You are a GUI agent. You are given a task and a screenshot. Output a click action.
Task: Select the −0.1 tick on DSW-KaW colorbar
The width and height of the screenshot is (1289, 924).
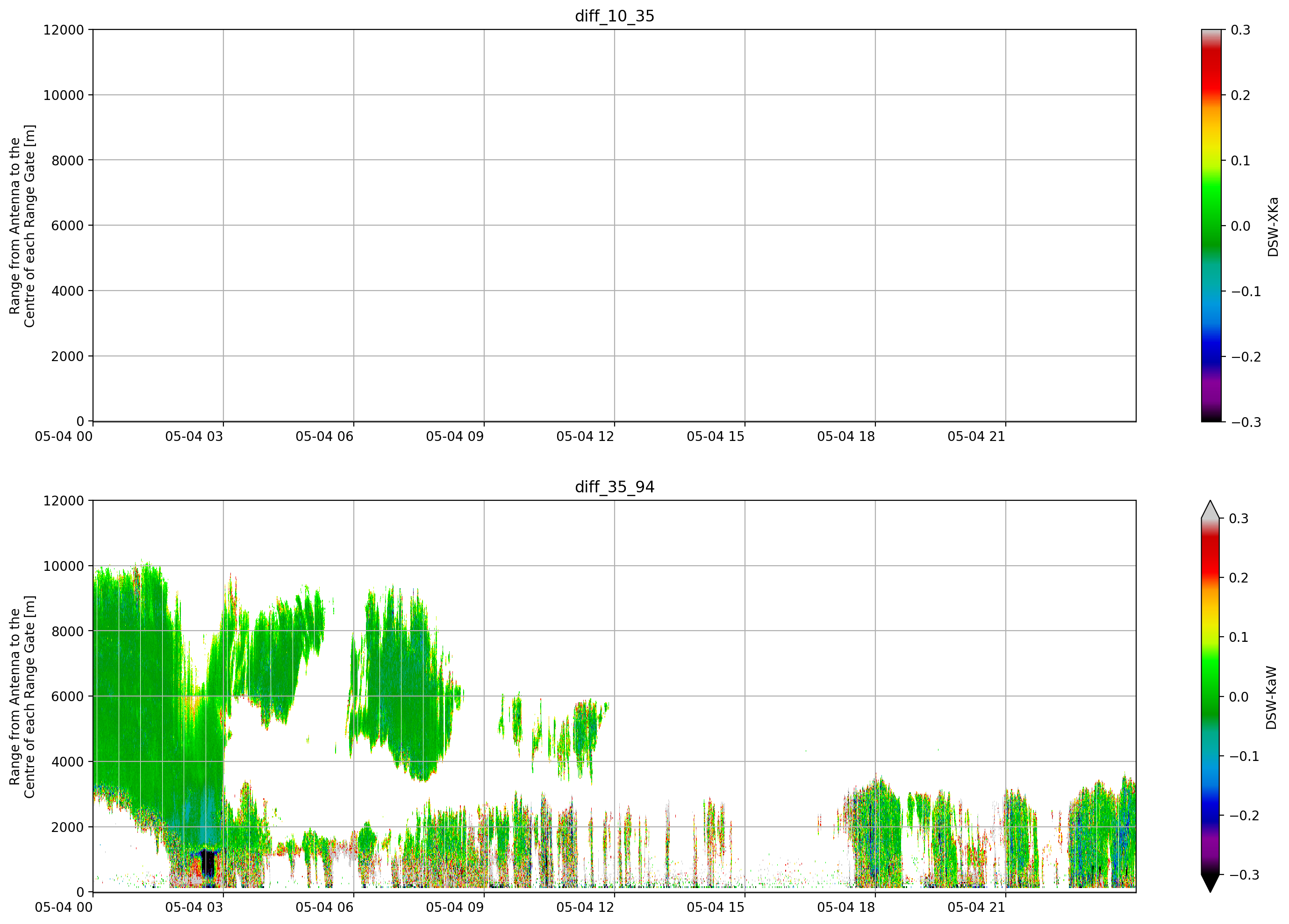pyautogui.click(x=1244, y=756)
